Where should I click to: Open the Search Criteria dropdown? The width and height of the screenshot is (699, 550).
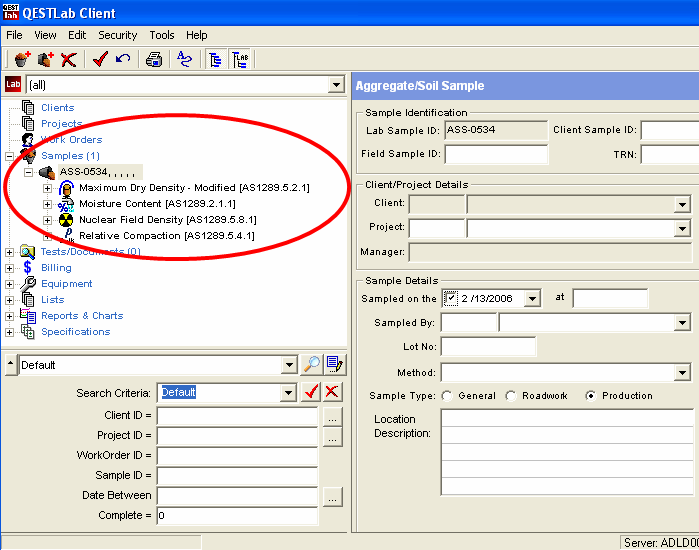pos(289,392)
